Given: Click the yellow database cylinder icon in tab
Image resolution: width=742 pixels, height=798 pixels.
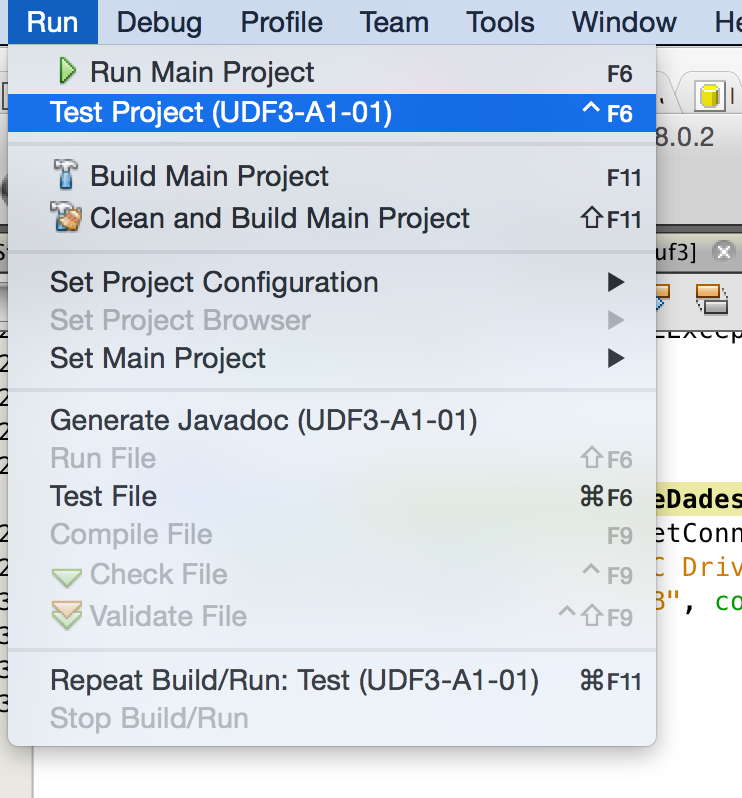Looking at the screenshot, I should (709, 96).
